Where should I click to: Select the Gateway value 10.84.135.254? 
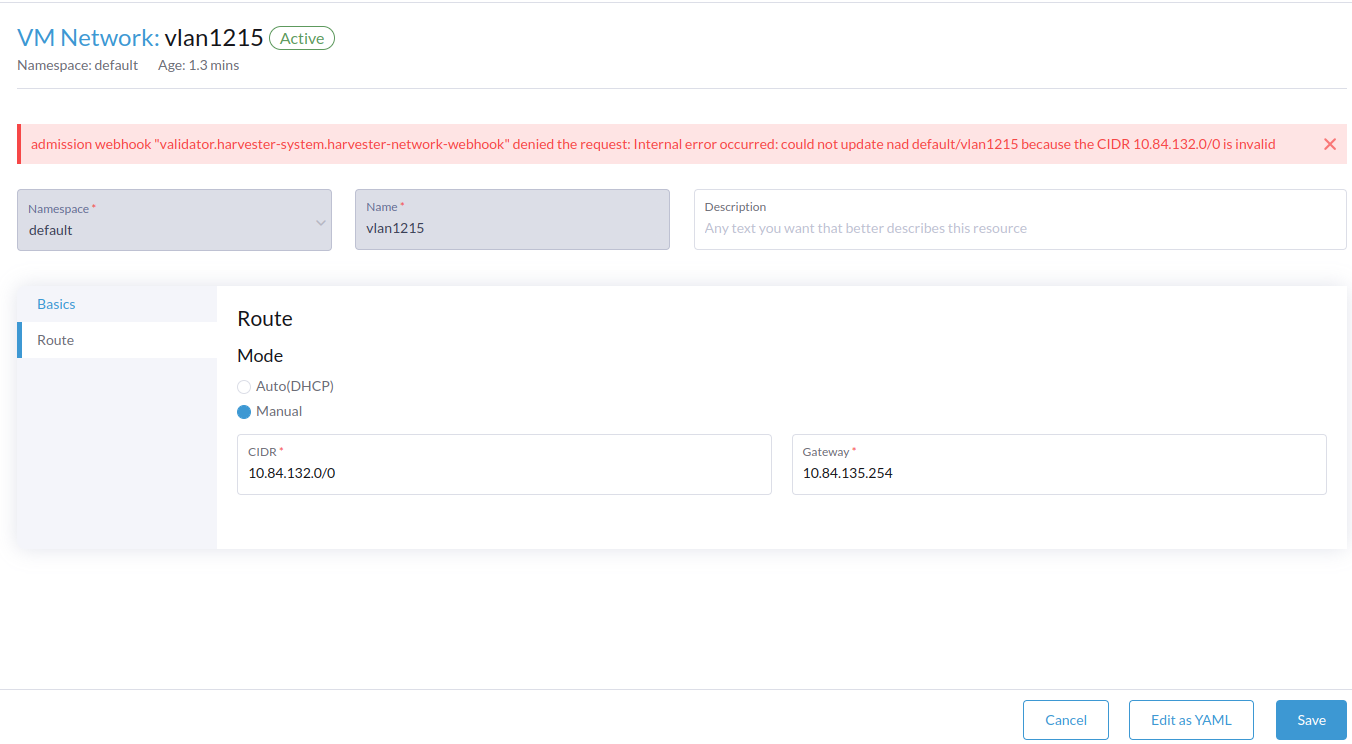848,472
